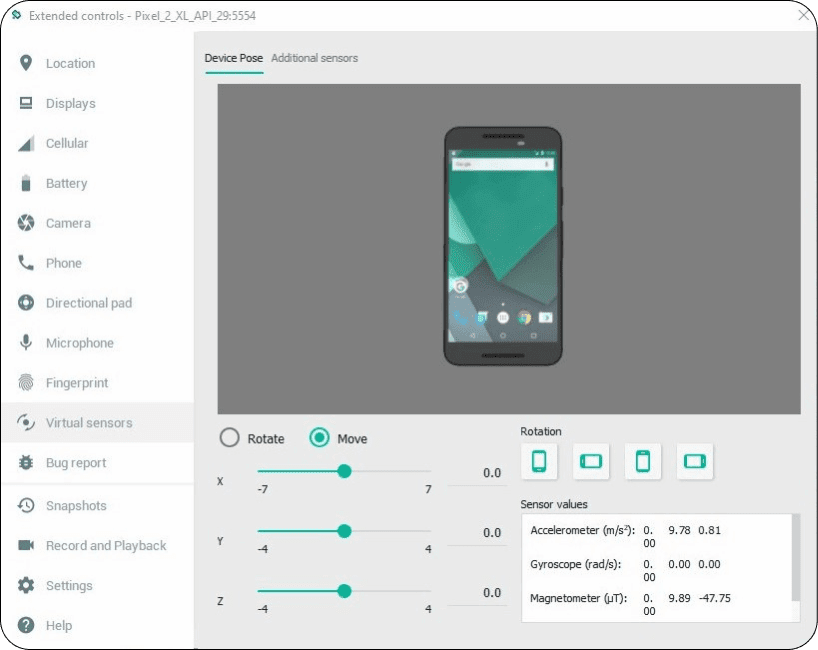The height and width of the screenshot is (650, 818).
Task: Click the Camera shutter icon
Action: coord(26,223)
